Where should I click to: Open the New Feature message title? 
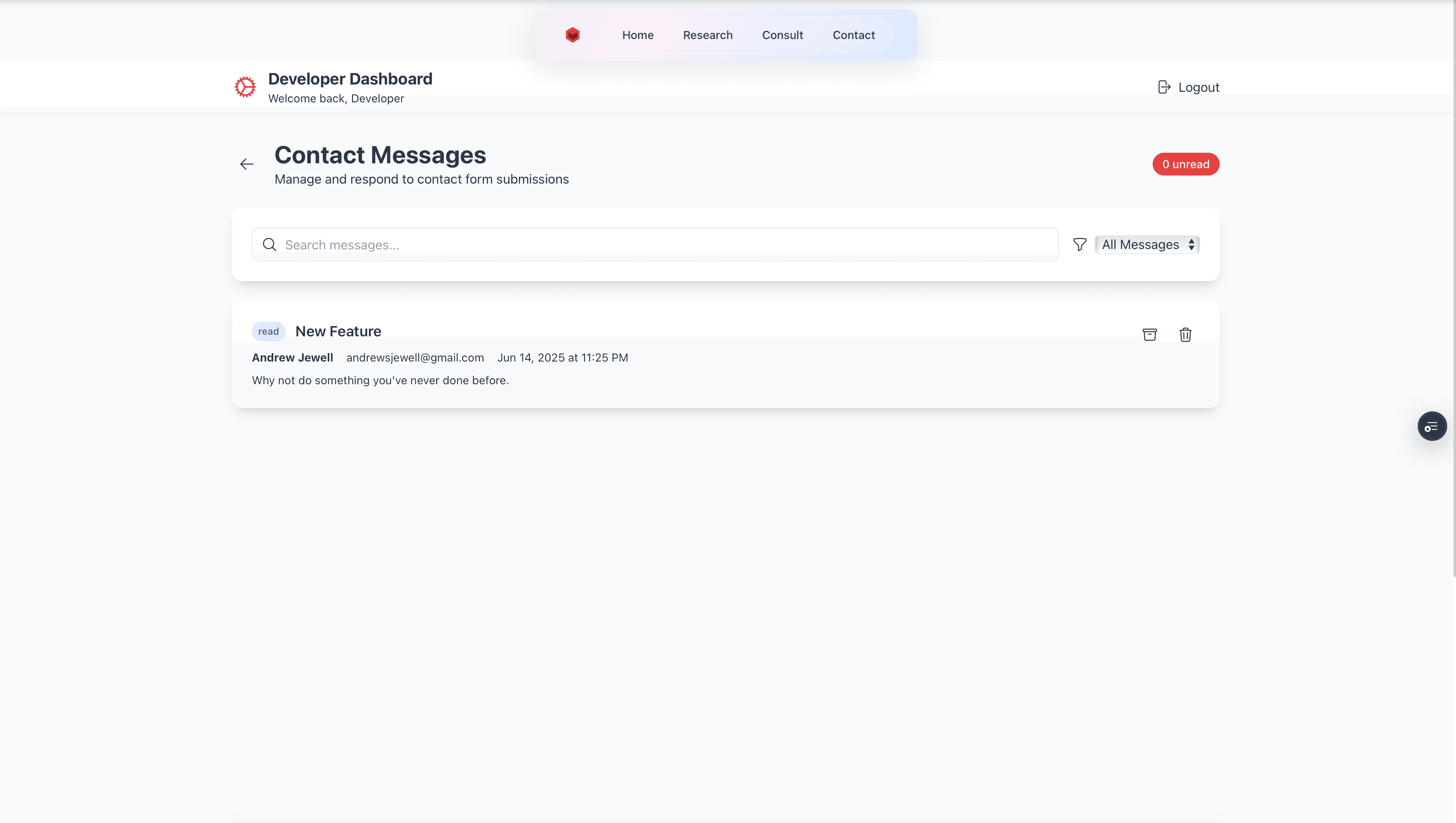click(x=338, y=331)
